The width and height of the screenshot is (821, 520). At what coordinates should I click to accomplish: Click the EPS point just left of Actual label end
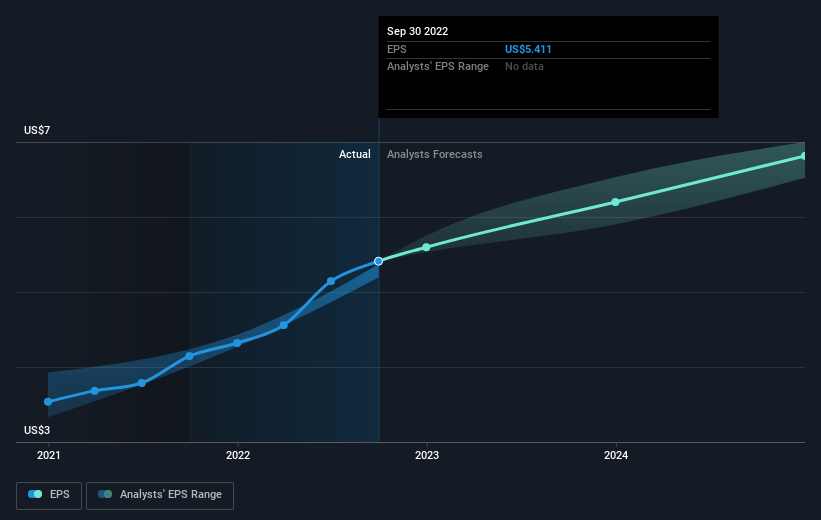tap(331, 281)
